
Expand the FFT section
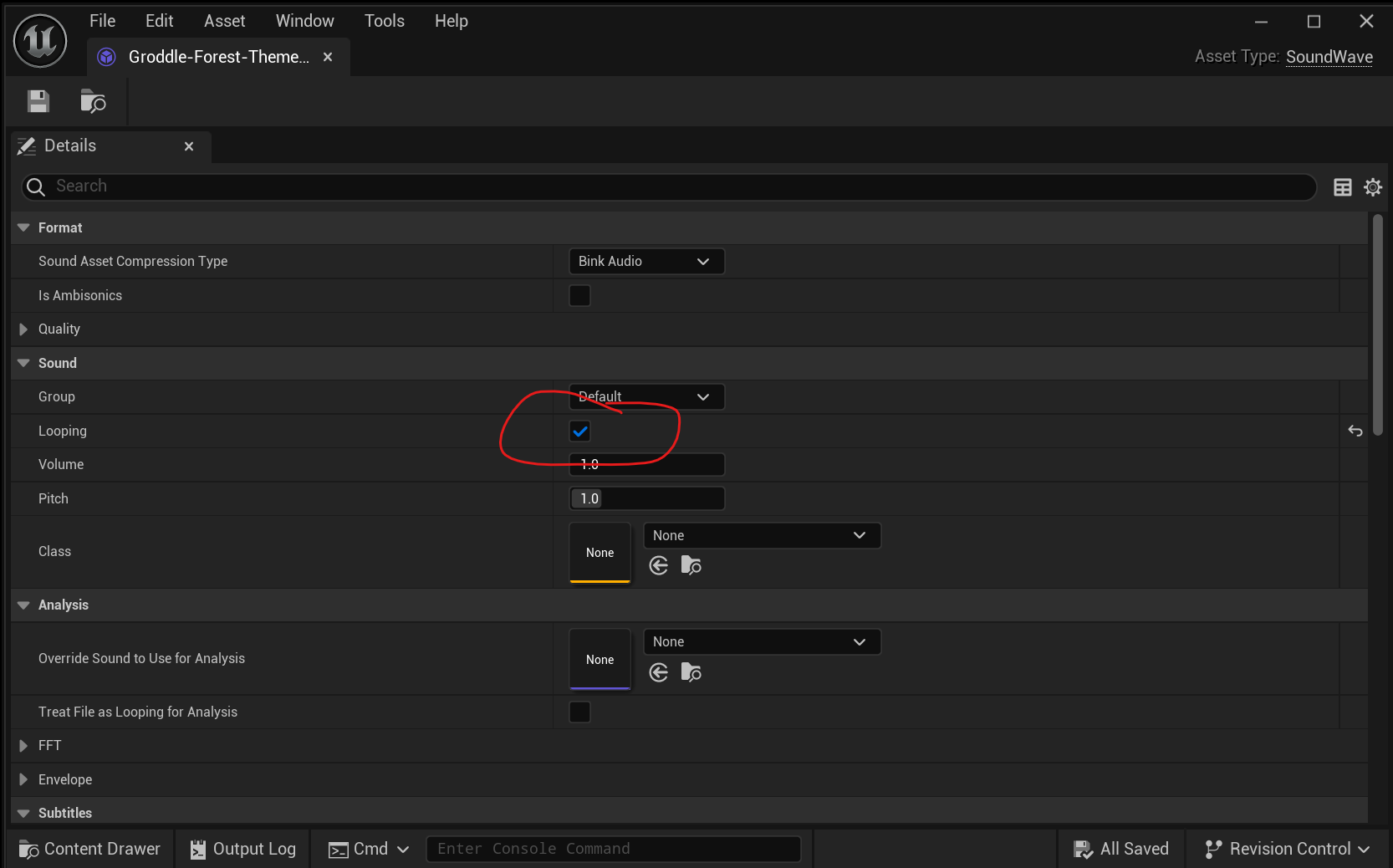[x=23, y=745]
